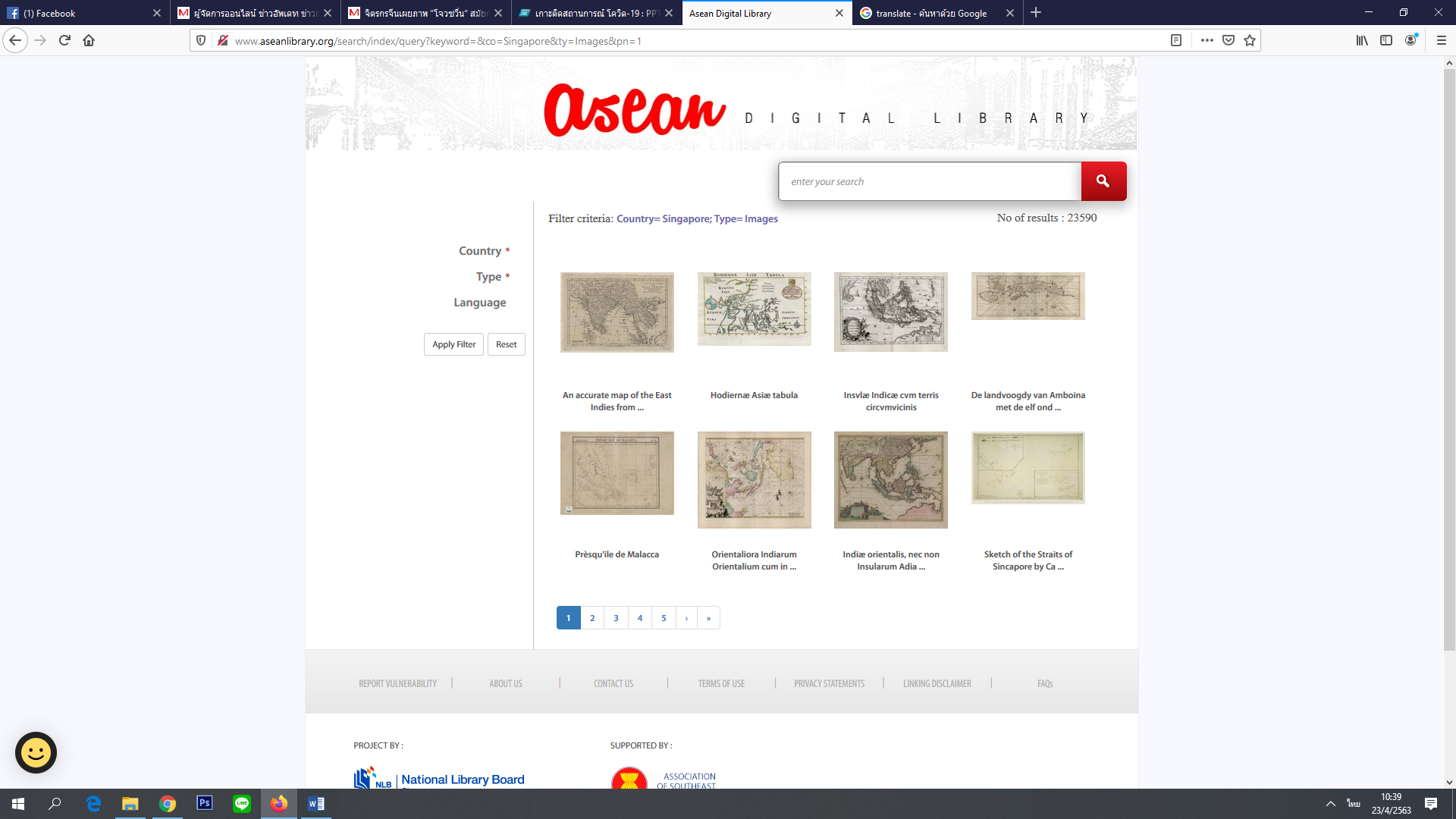Click the Firefox home icon
This screenshot has width=1456, height=819.
tap(89, 40)
